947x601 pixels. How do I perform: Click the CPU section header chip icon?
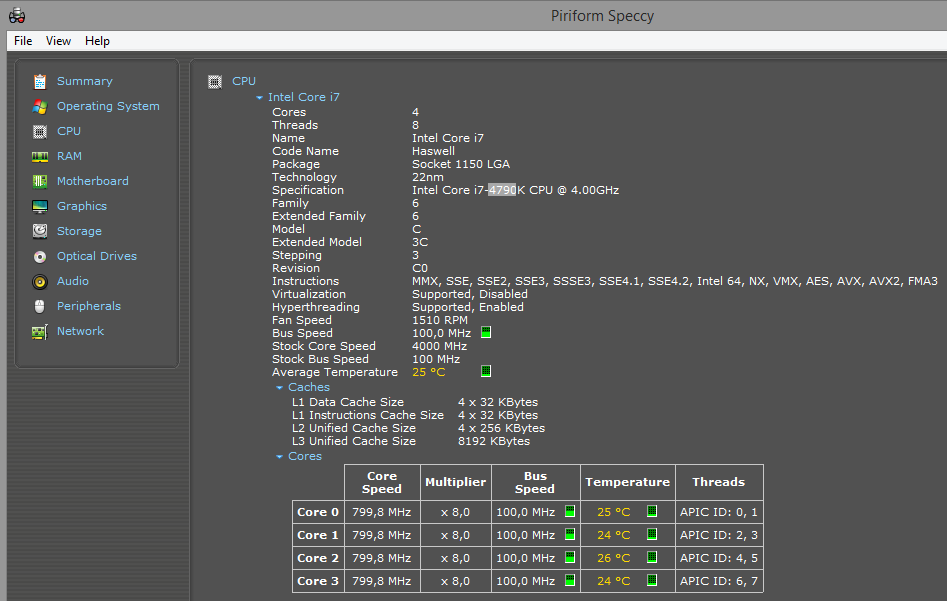click(x=215, y=82)
